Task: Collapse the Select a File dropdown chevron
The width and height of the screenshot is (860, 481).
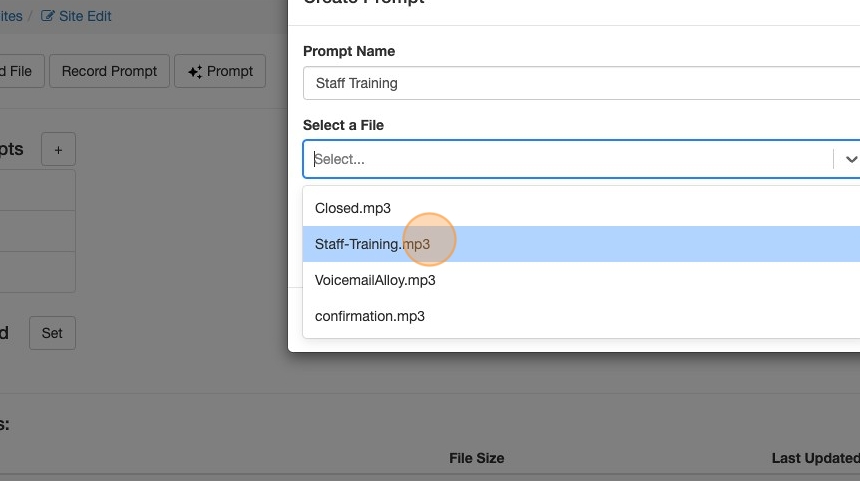Action: (851, 159)
